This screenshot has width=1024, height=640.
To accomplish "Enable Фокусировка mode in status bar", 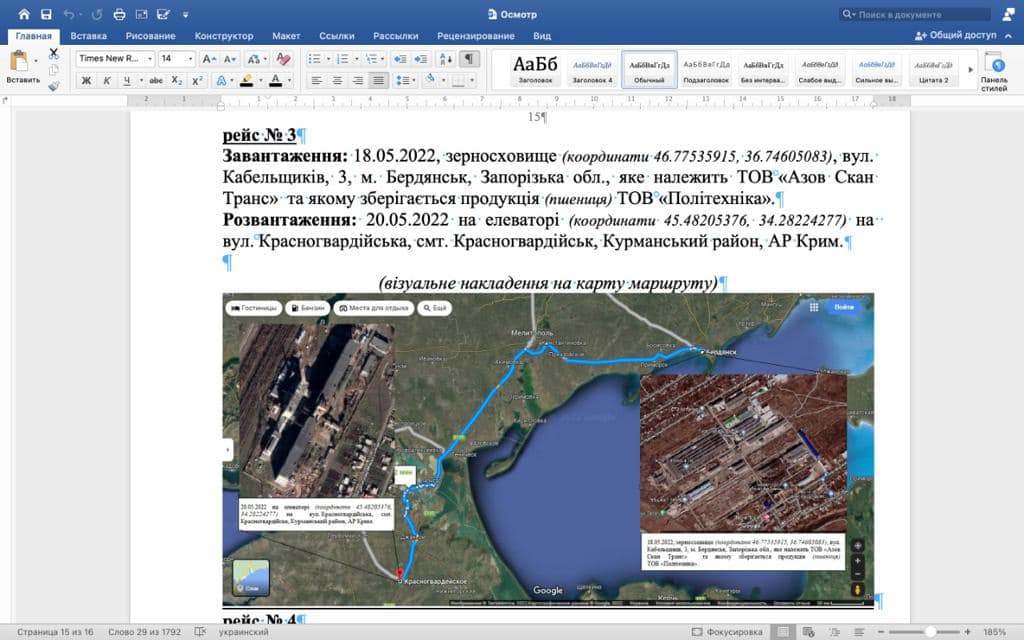I will tap(727, 632).
